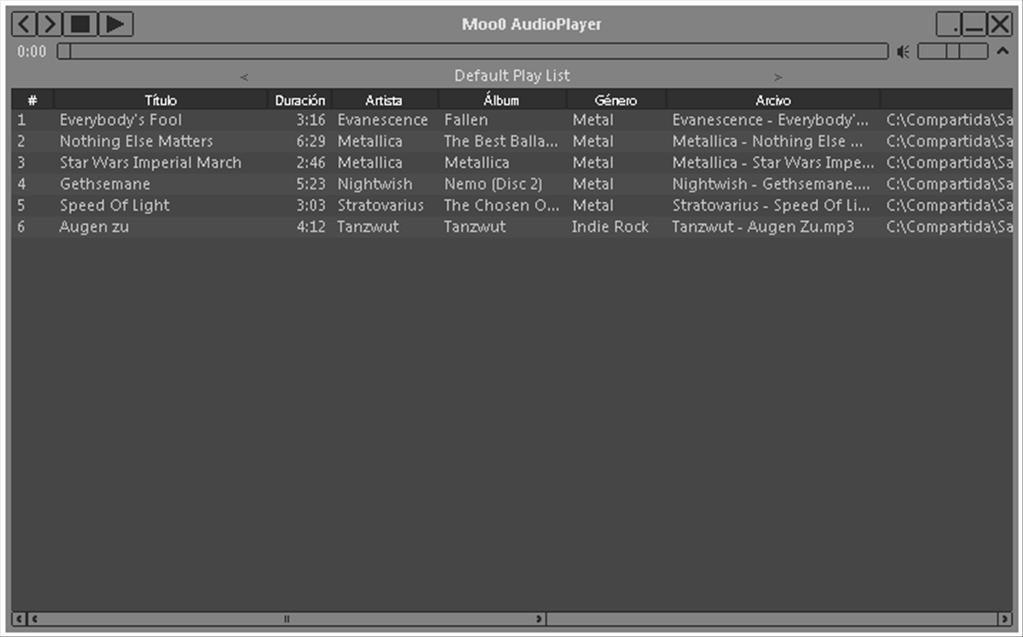This screenshot has width=1023, height=637.
Task: Open the compact mode dot button
Action: (949, 25)
